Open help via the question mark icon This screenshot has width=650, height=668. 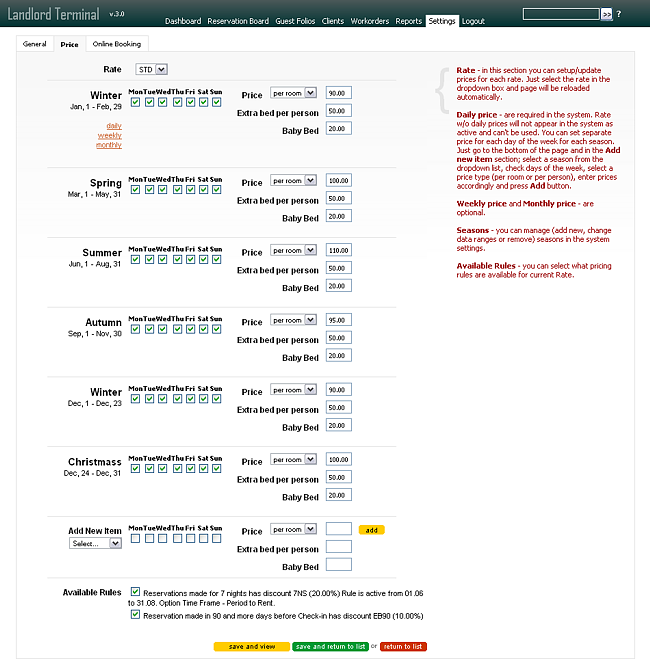point(619,14)
